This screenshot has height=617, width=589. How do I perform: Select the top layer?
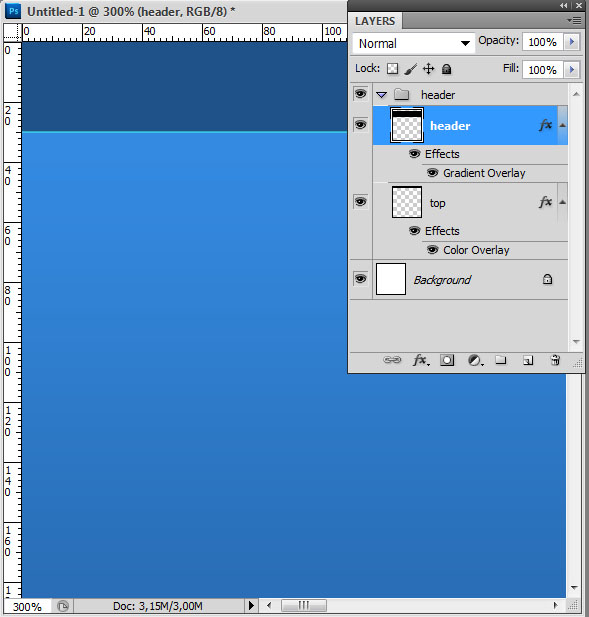pos(470,202)
